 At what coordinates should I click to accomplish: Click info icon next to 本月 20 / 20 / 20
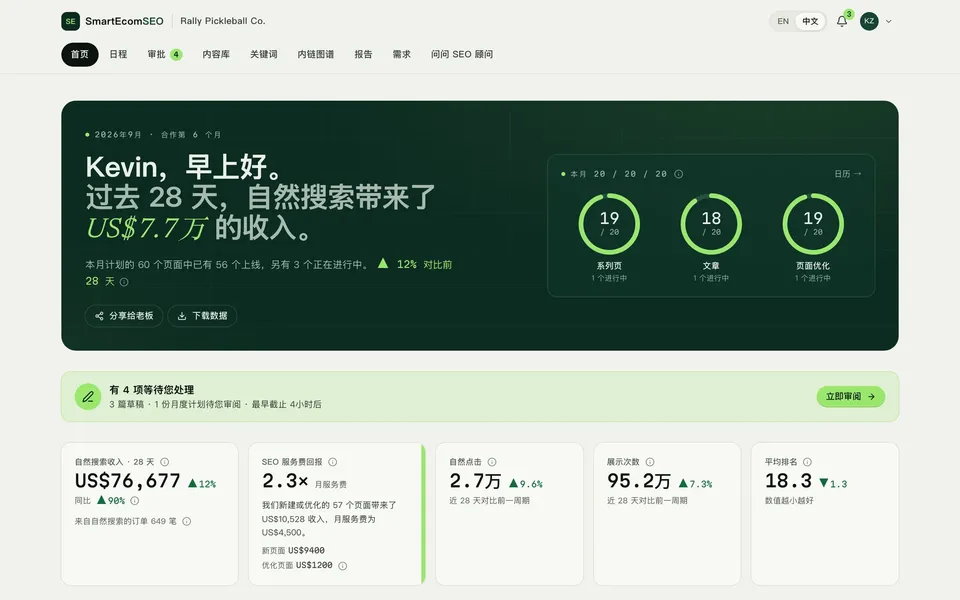(x=678, y=174)
